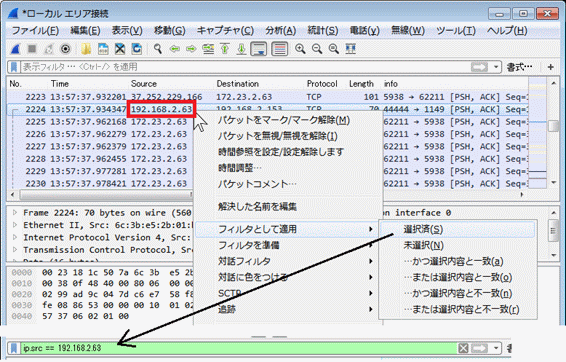Zoom out the main window text
Image resolution: width=566 pixels, height=362 pixels.
tap(317, 49)
